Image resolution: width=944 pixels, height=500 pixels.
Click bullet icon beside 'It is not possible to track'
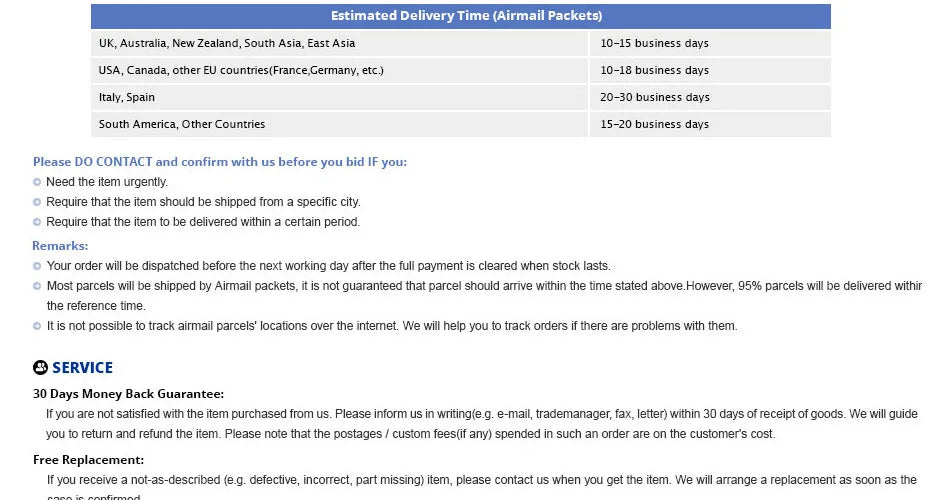[37, 326]
